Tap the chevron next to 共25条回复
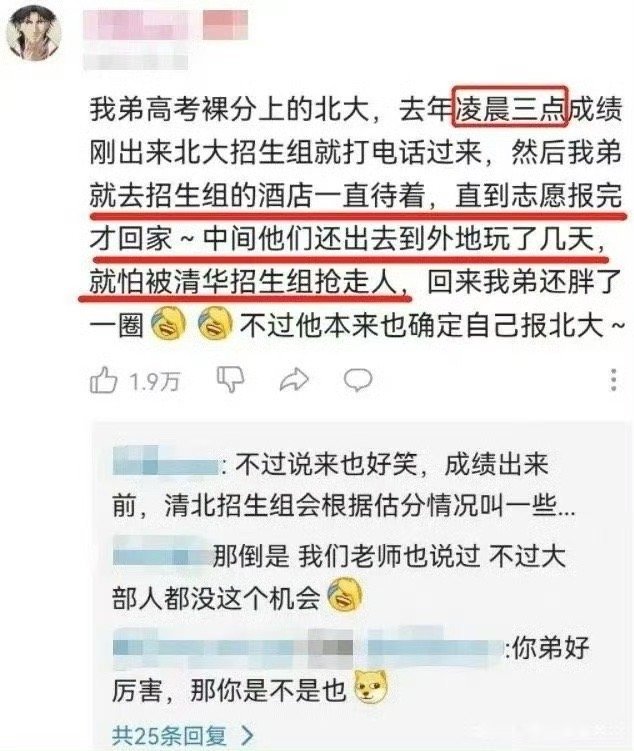The height and width of the screenshot is (751, 634). 247,736
